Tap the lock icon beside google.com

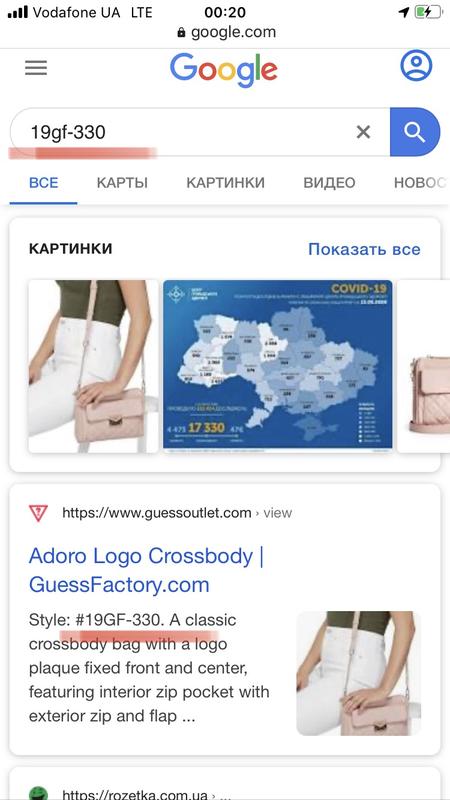[x=181, y=33]
